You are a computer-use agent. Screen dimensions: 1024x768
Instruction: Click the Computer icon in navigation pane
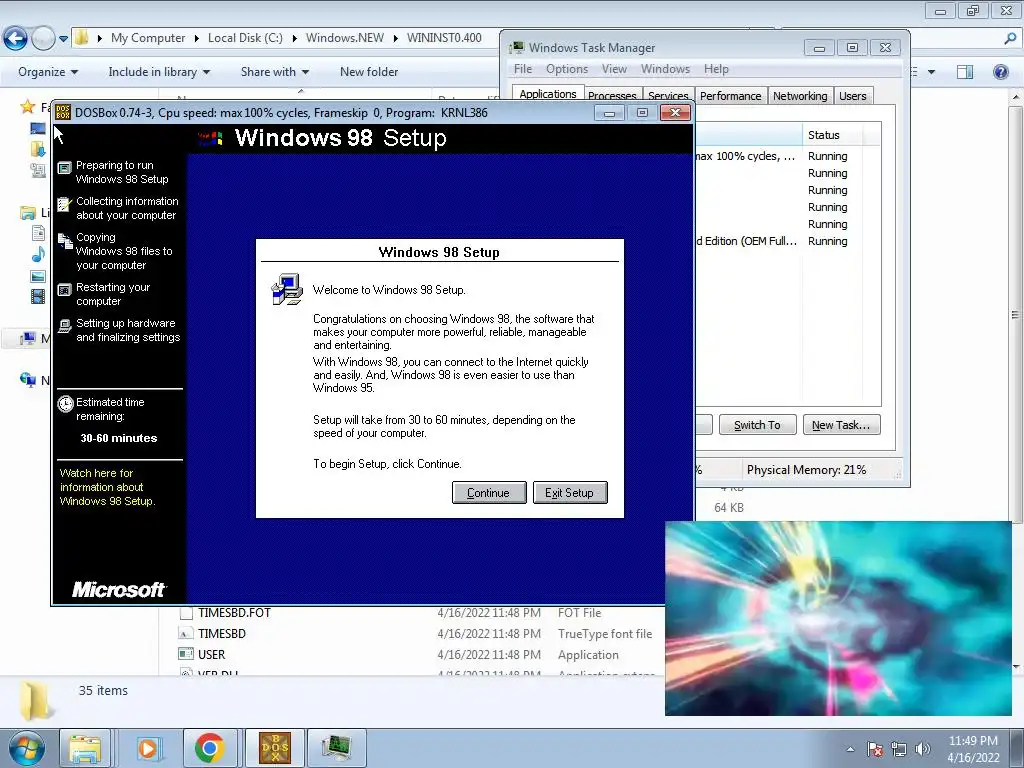pyautogui.click(x=27, y=338)
